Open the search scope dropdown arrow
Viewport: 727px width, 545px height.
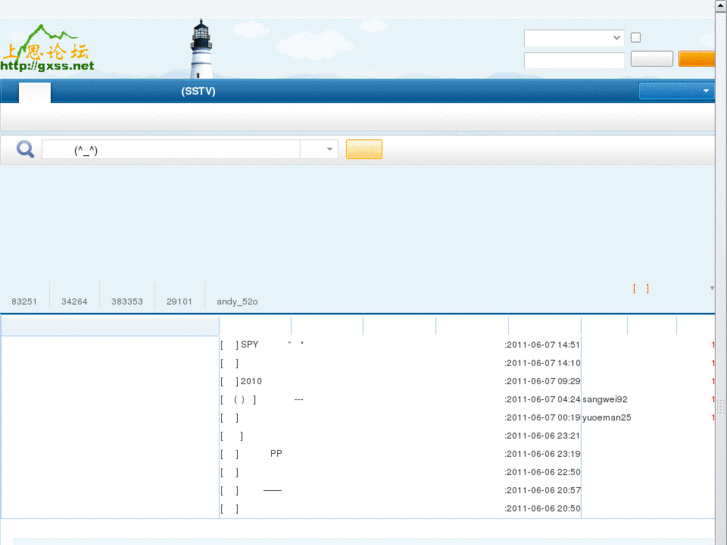click(329, 149)
